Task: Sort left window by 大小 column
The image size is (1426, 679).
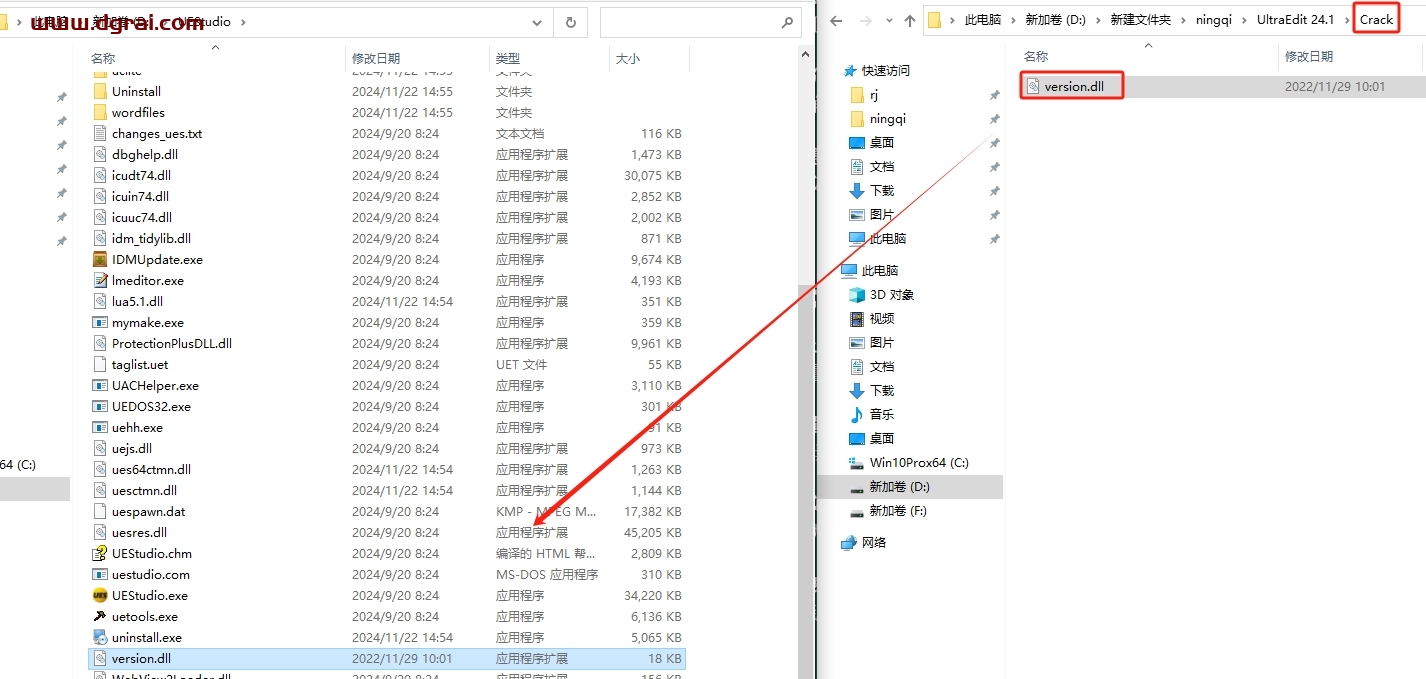Action: click(628, 59)
